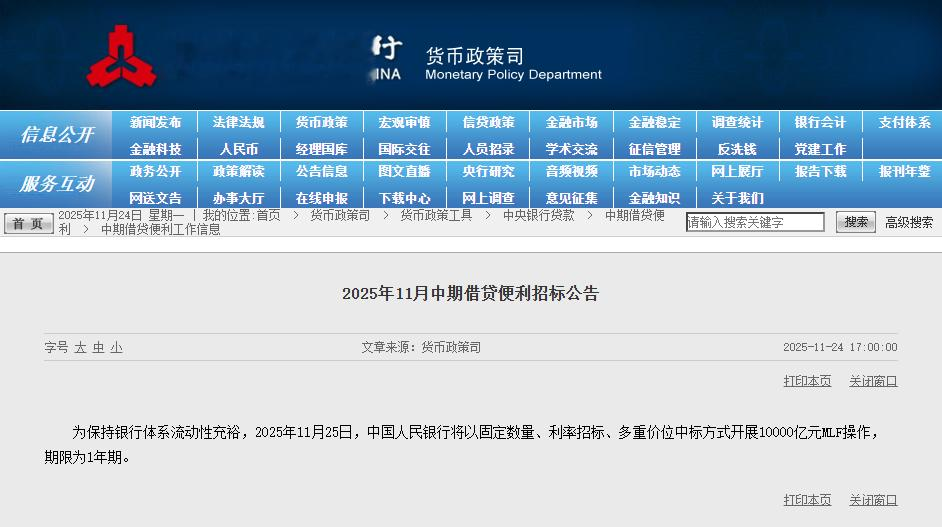This screenshot has height=527, width=942.
Task: Select 国际交往 in the navigation
Action: [x=404, y=149]
